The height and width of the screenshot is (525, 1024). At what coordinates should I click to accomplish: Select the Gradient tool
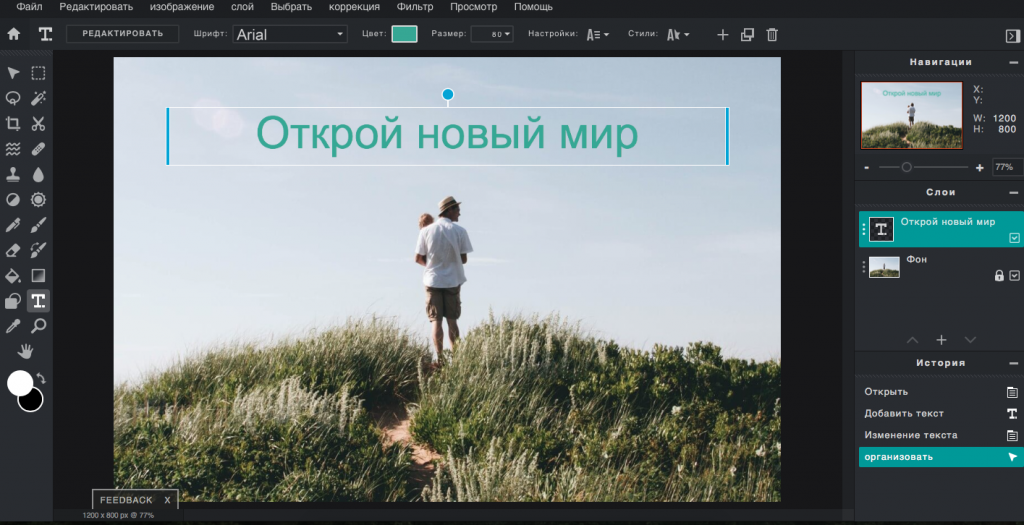tap(39, 276)
